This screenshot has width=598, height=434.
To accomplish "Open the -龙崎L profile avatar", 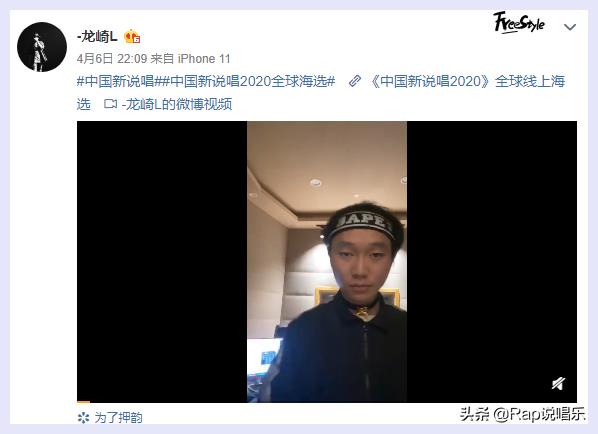I will point(42,47).
